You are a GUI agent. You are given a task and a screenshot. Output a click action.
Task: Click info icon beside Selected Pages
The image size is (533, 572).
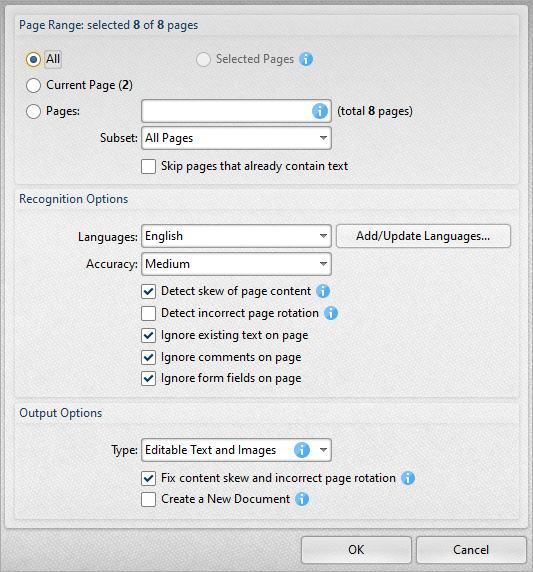306,59
